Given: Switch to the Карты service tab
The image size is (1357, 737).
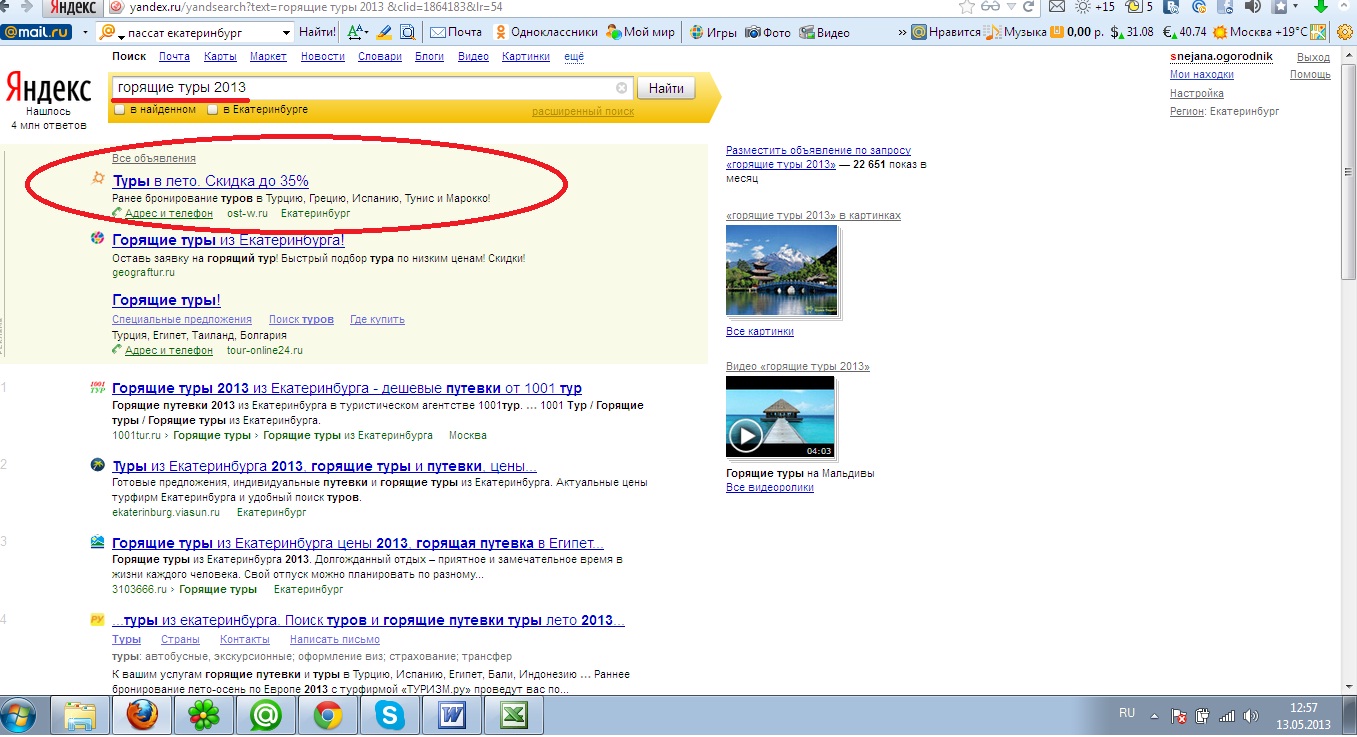Looking at the screenshot, I should [x=220, y=57].
